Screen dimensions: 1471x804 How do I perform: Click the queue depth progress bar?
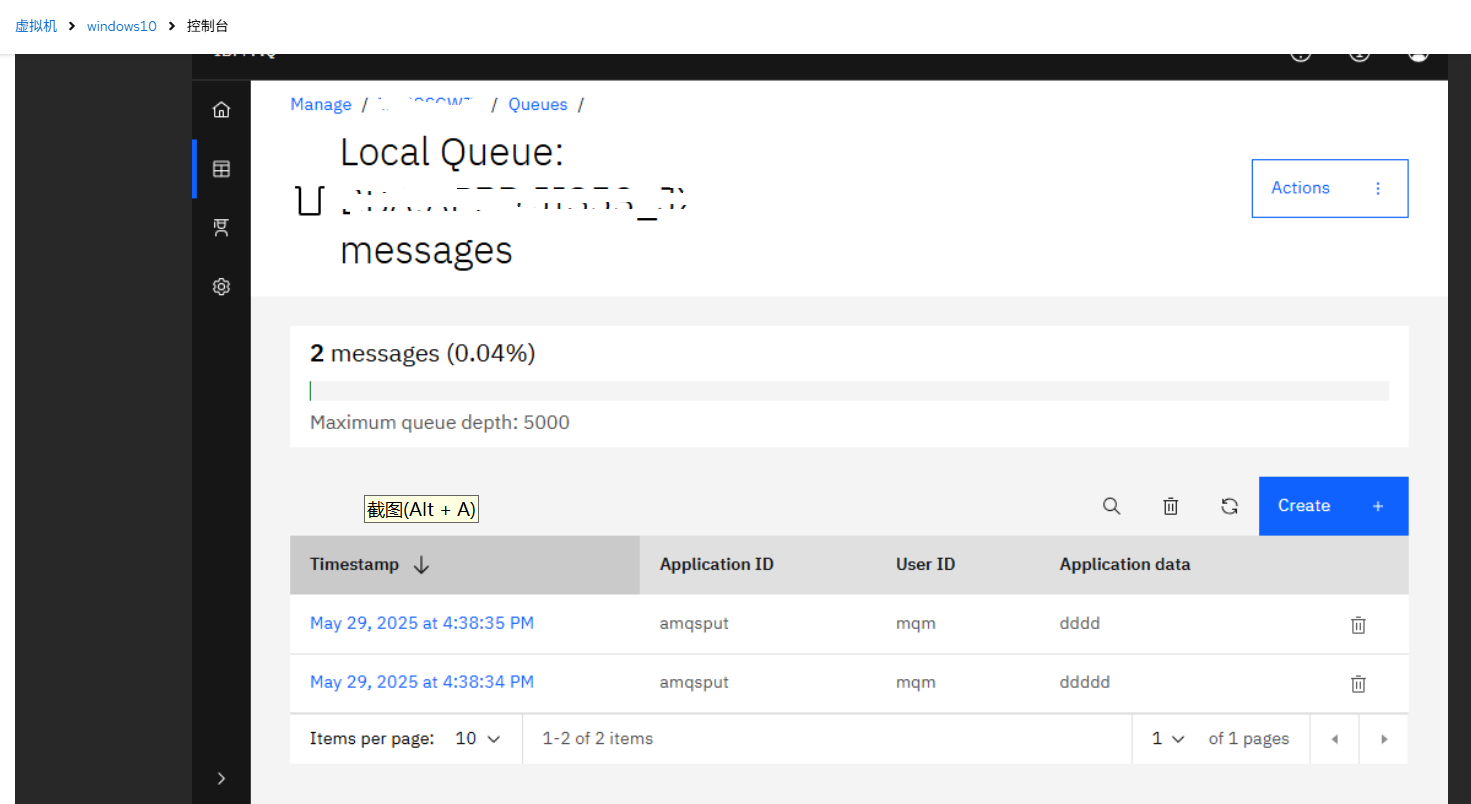click(849, 391)
